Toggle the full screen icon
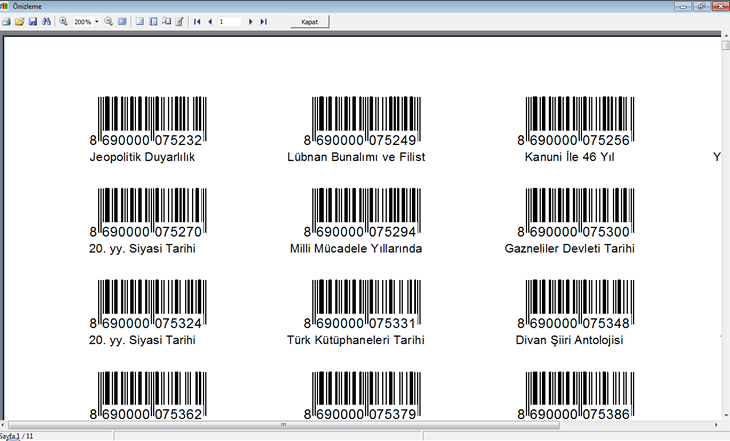This screenshot has height=441, width=730. (122, 21)
